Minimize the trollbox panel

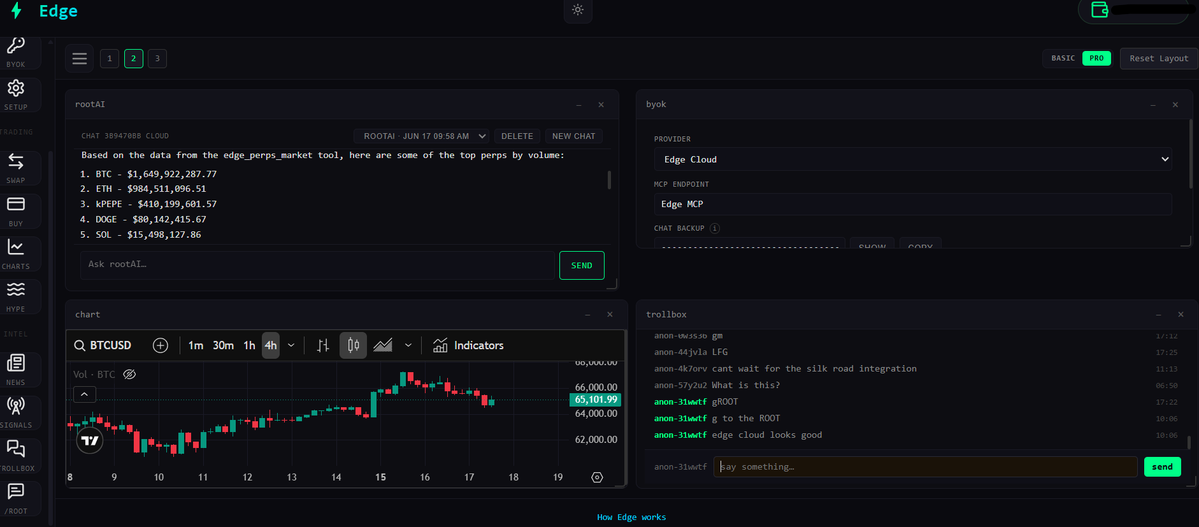click(1158, 314)
